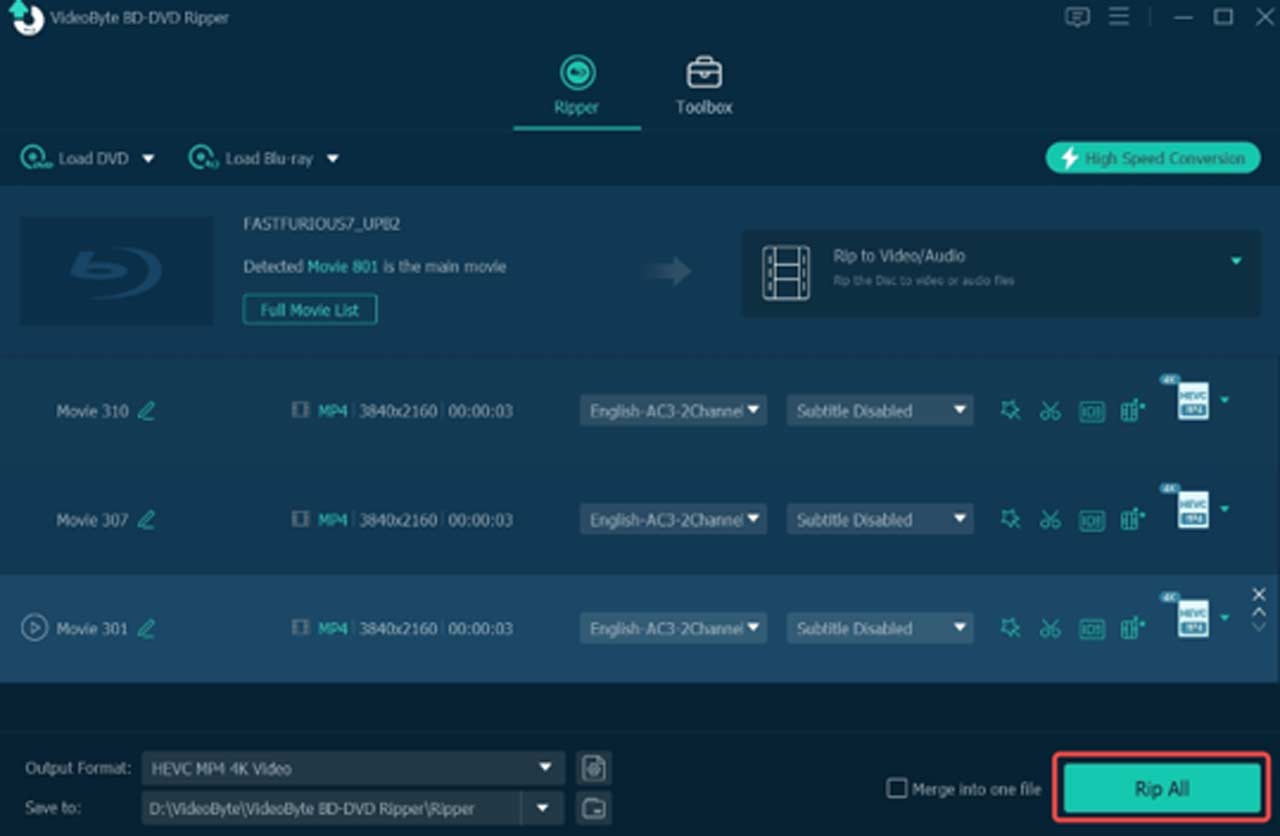The image size is (1280, 836).
Task: Click the HEVC MP4 format icon for Movie 307
Action: 1193,511
